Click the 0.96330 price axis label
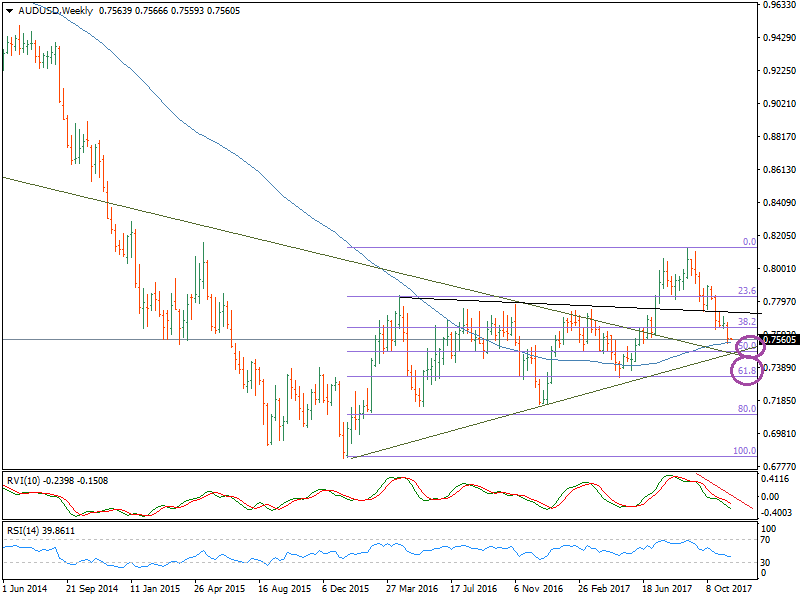 point(780,5)
